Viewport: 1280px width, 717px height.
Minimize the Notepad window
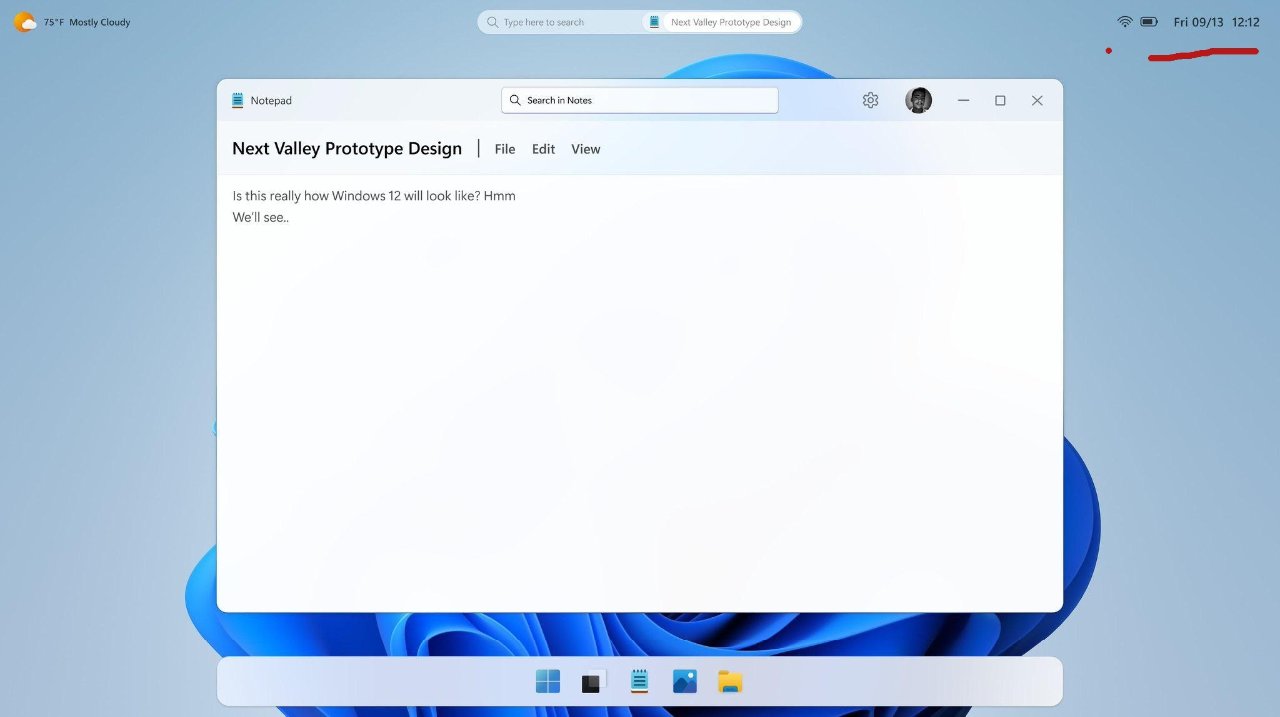point(963,100)
